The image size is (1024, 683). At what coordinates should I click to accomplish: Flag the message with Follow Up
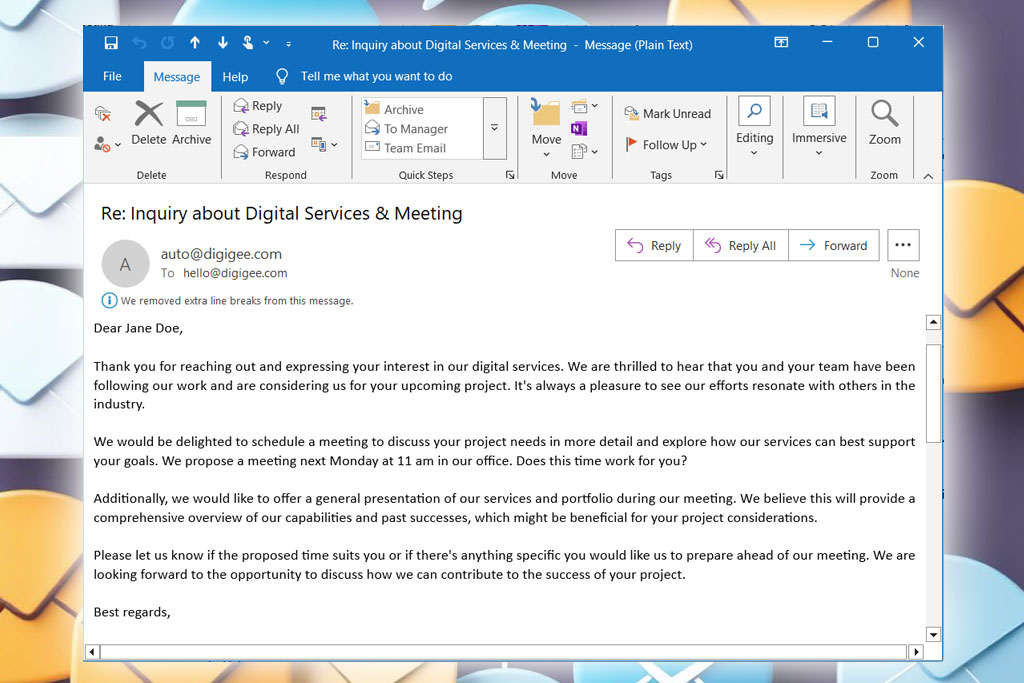pos(665,144)
